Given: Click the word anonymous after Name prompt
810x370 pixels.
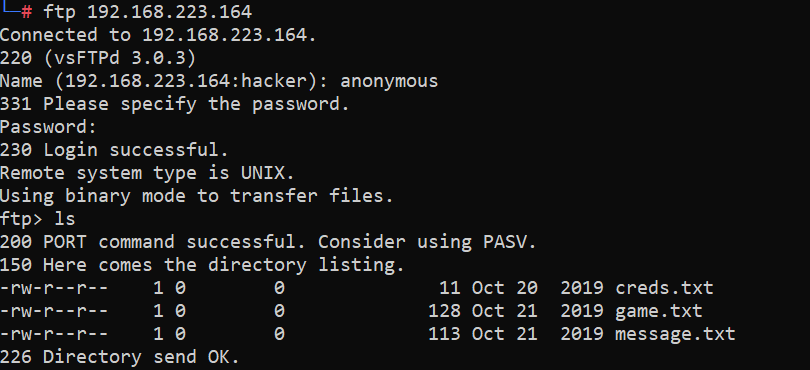Looking at the screenshot, I should pos(389,81).
